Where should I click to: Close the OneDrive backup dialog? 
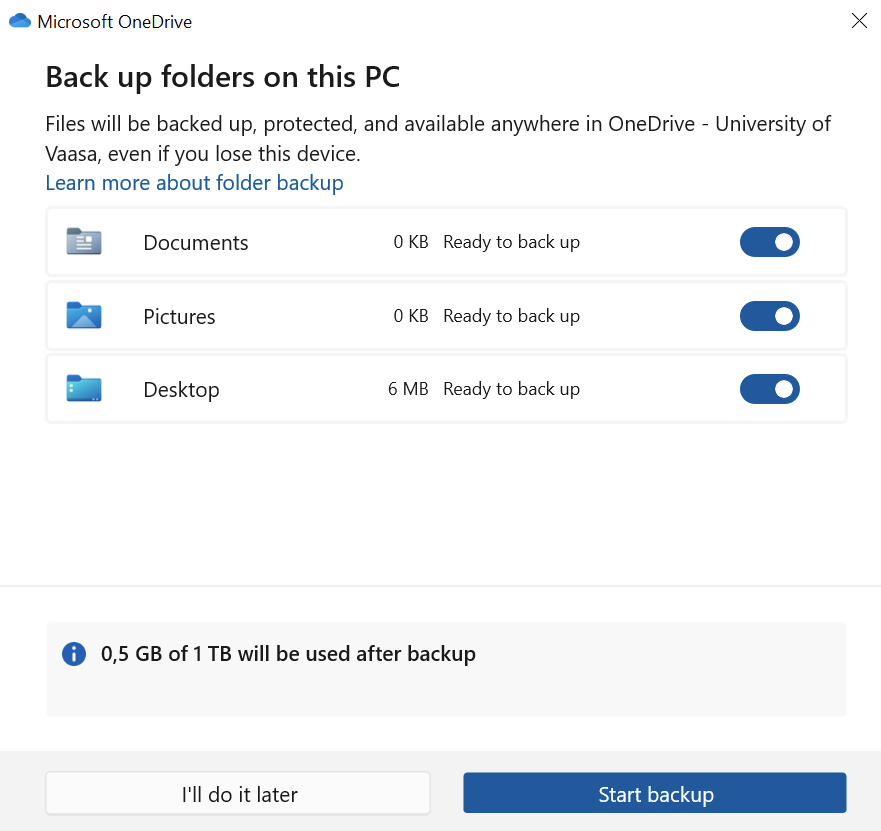[x=859, y=21]
